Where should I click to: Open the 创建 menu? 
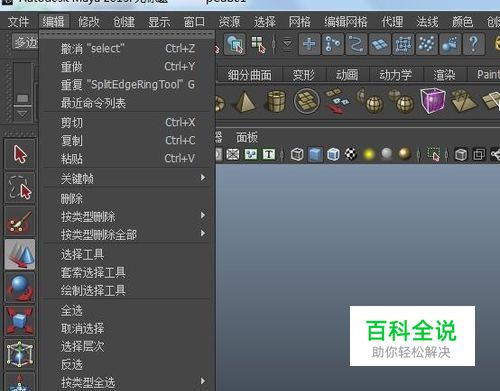pos(124,22)
